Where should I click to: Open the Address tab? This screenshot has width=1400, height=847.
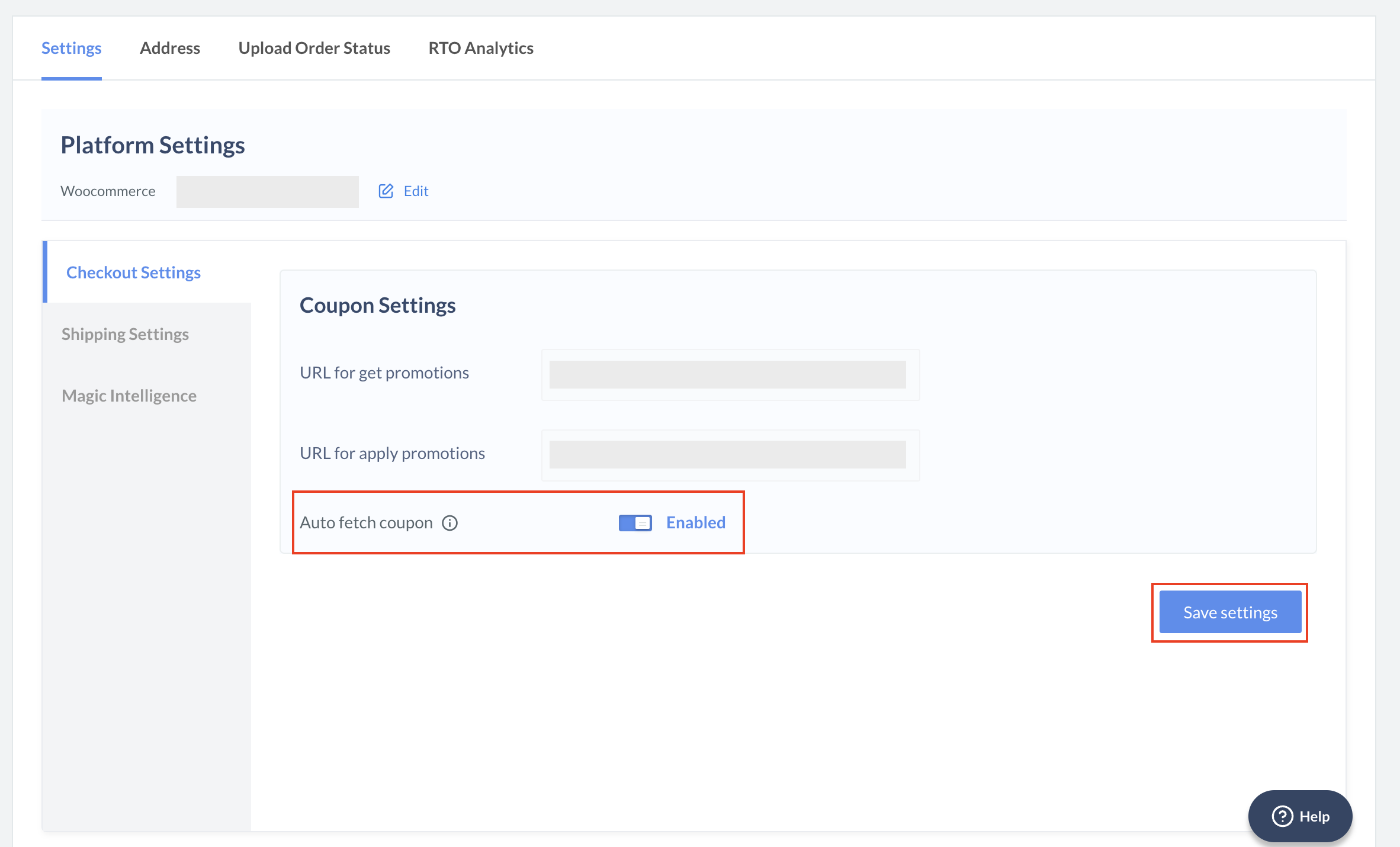tap(170, 48)
